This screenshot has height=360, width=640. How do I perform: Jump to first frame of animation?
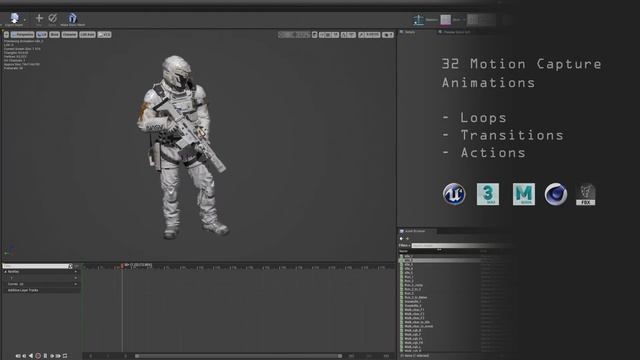tap(18, 356)
